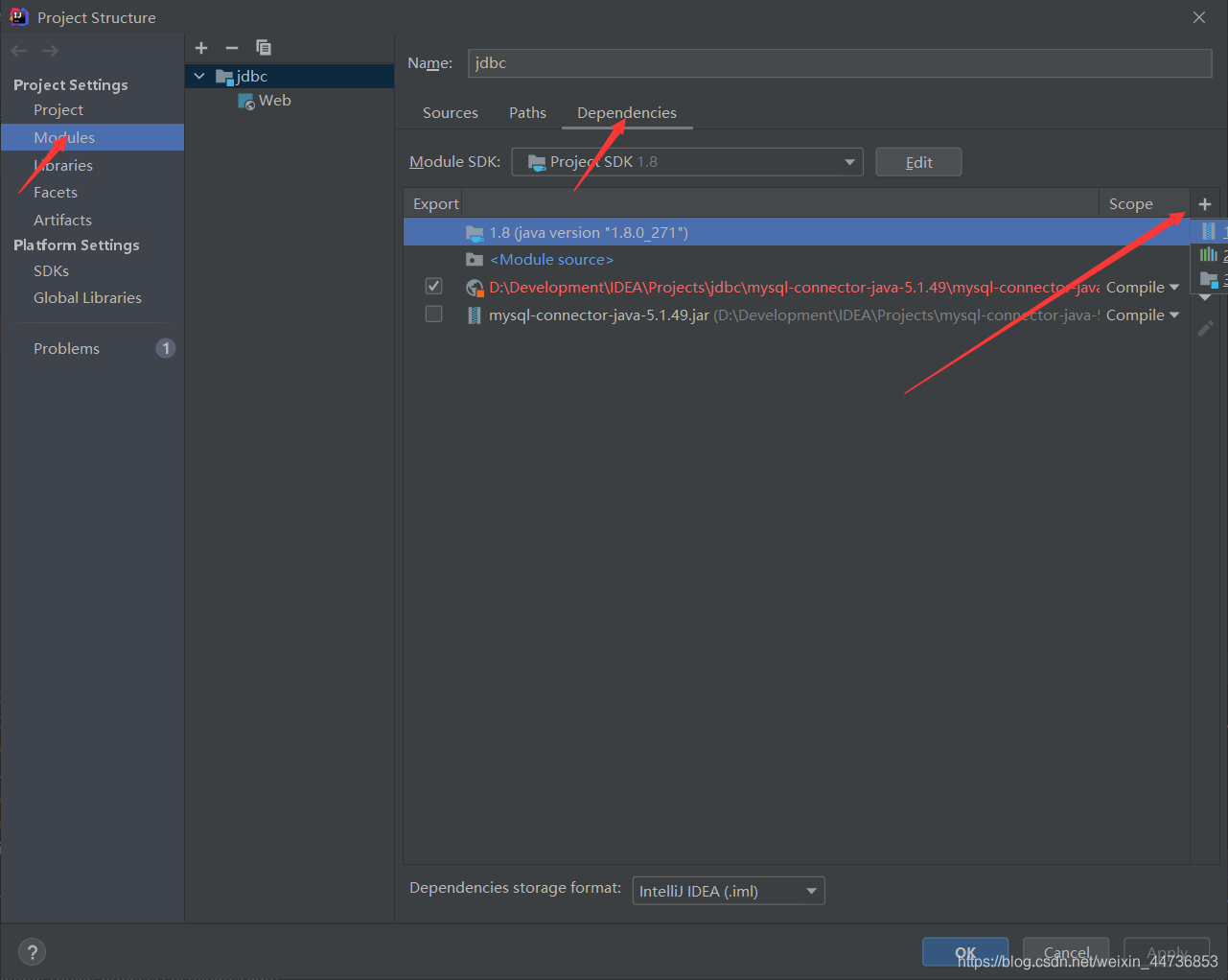1228x980 pixels.
Task: Select the 1.8 java version dependency row
Action: [x=797, y=232]
